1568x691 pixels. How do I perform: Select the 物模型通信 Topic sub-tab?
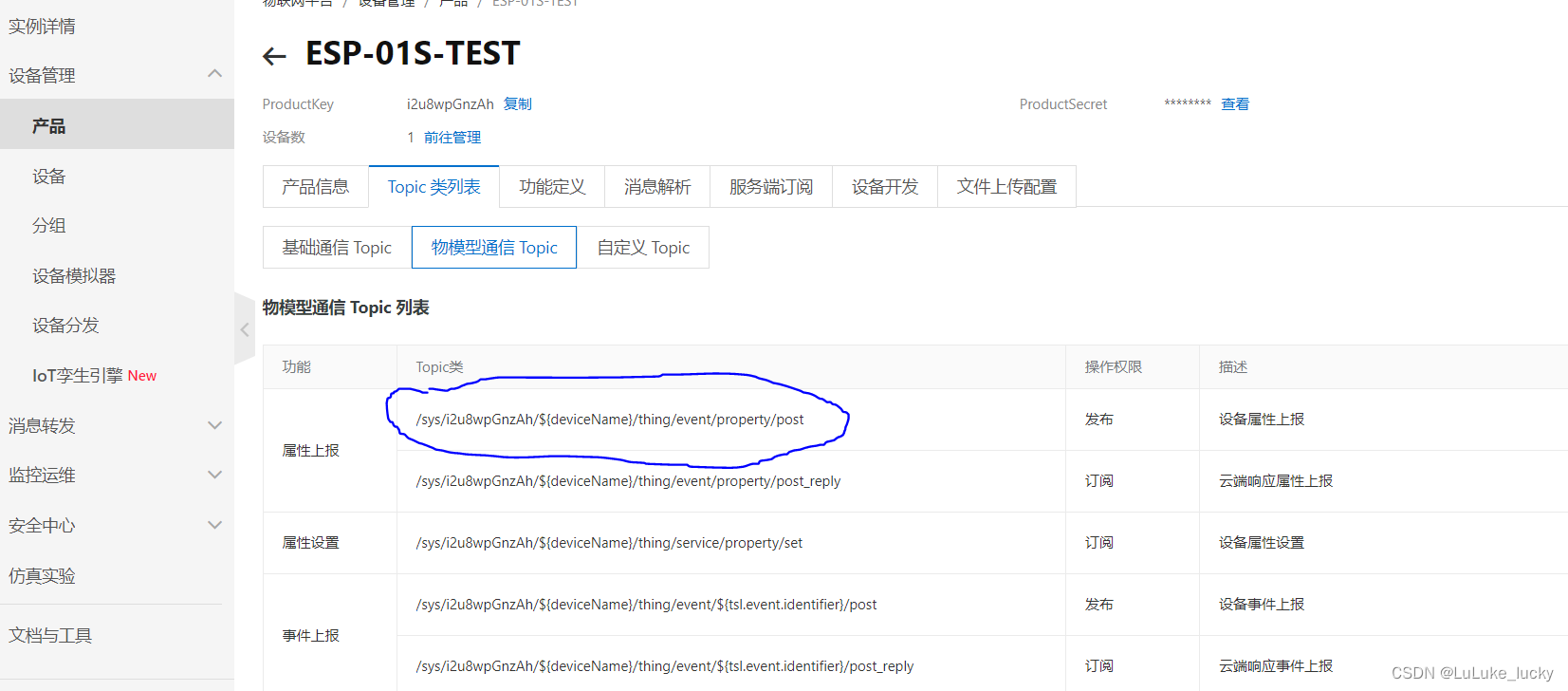click(494, 248)
